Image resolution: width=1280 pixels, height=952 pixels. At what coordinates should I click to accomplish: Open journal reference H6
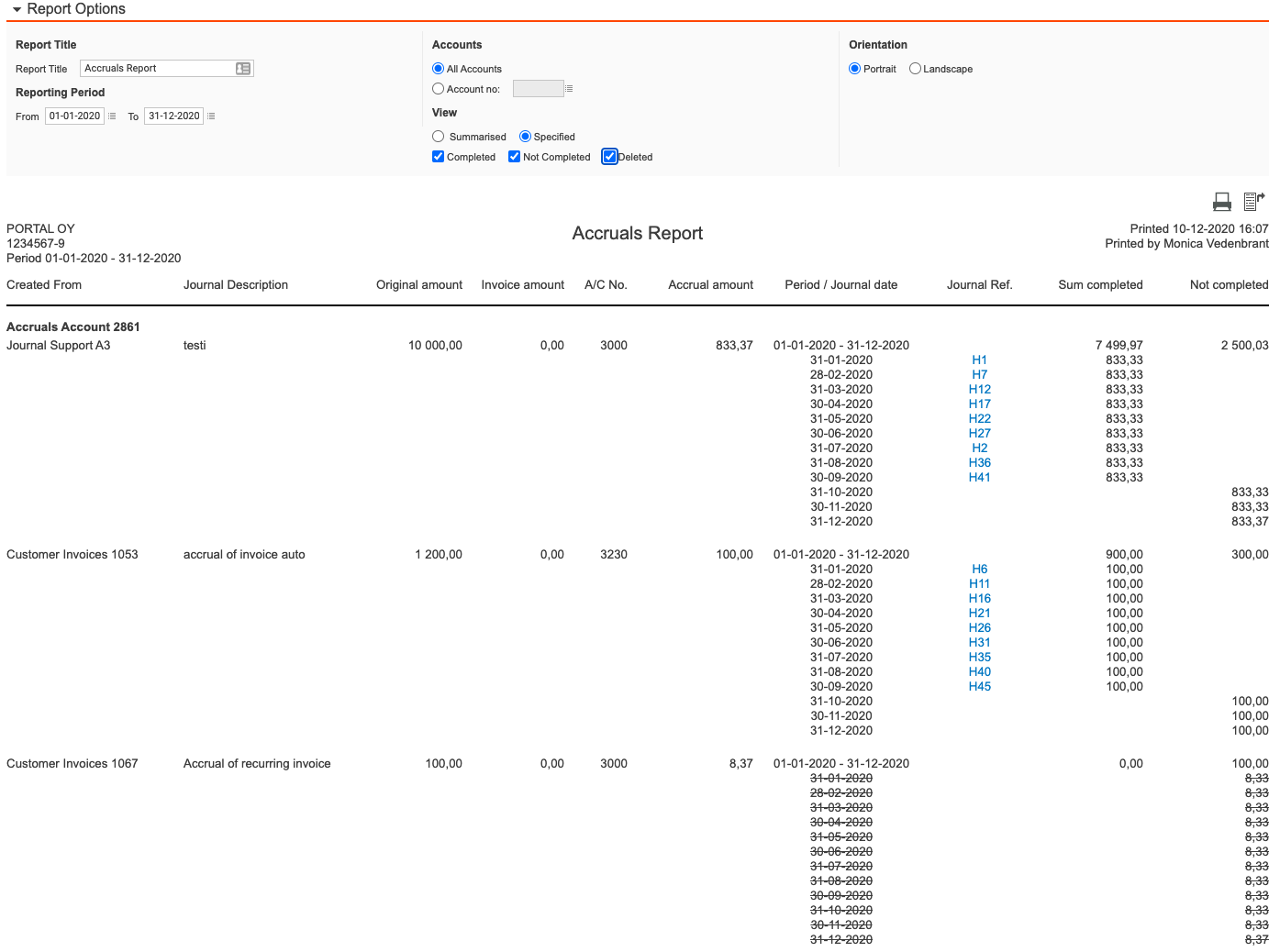(x=979, y=570)
